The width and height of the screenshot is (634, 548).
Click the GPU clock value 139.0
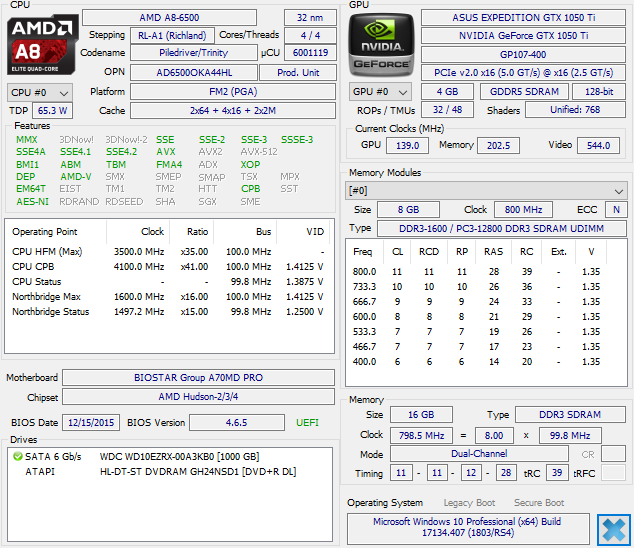coord(408,146)
